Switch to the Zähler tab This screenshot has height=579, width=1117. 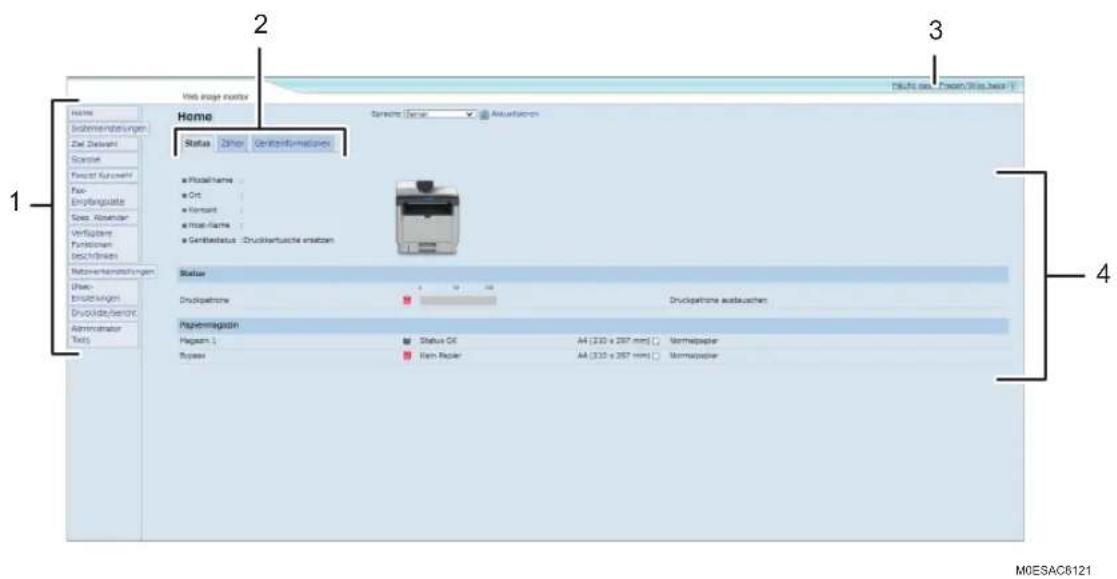point(232,144)
